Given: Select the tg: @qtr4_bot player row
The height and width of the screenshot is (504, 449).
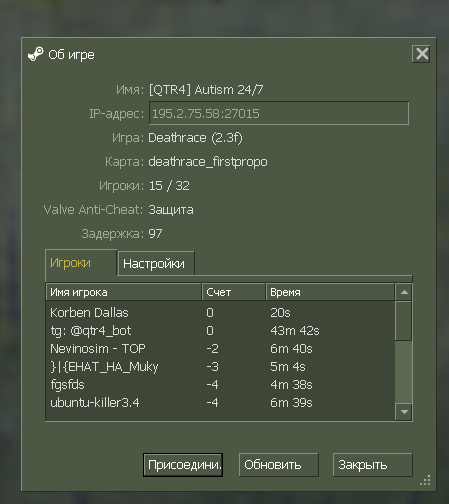Looking at the screenshot, I should 220,331.
